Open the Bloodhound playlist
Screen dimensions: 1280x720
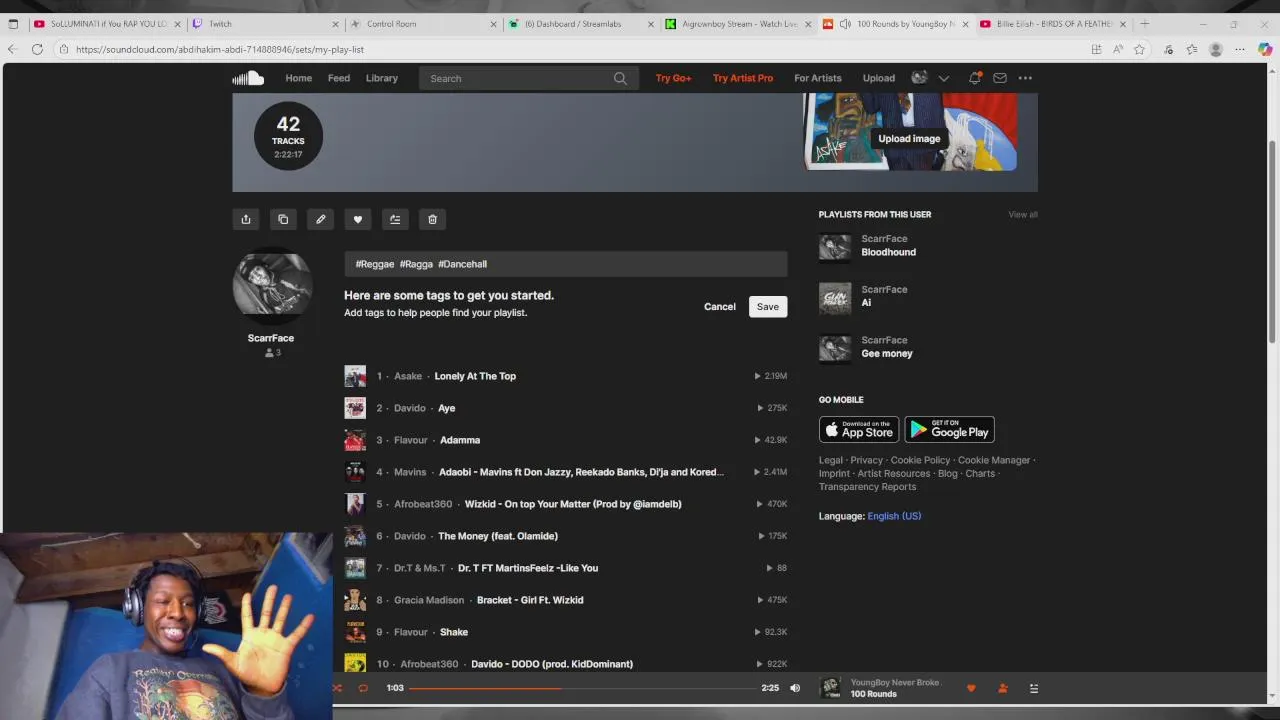(888, 252)
